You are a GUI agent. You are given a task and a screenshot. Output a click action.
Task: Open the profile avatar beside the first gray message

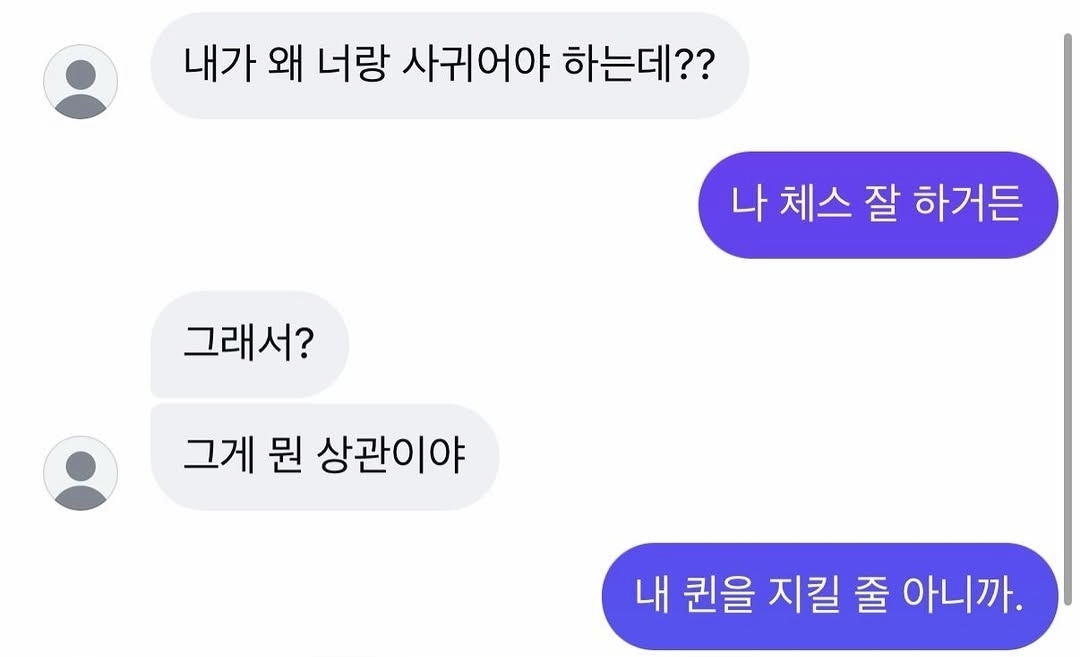coord(81,82)
